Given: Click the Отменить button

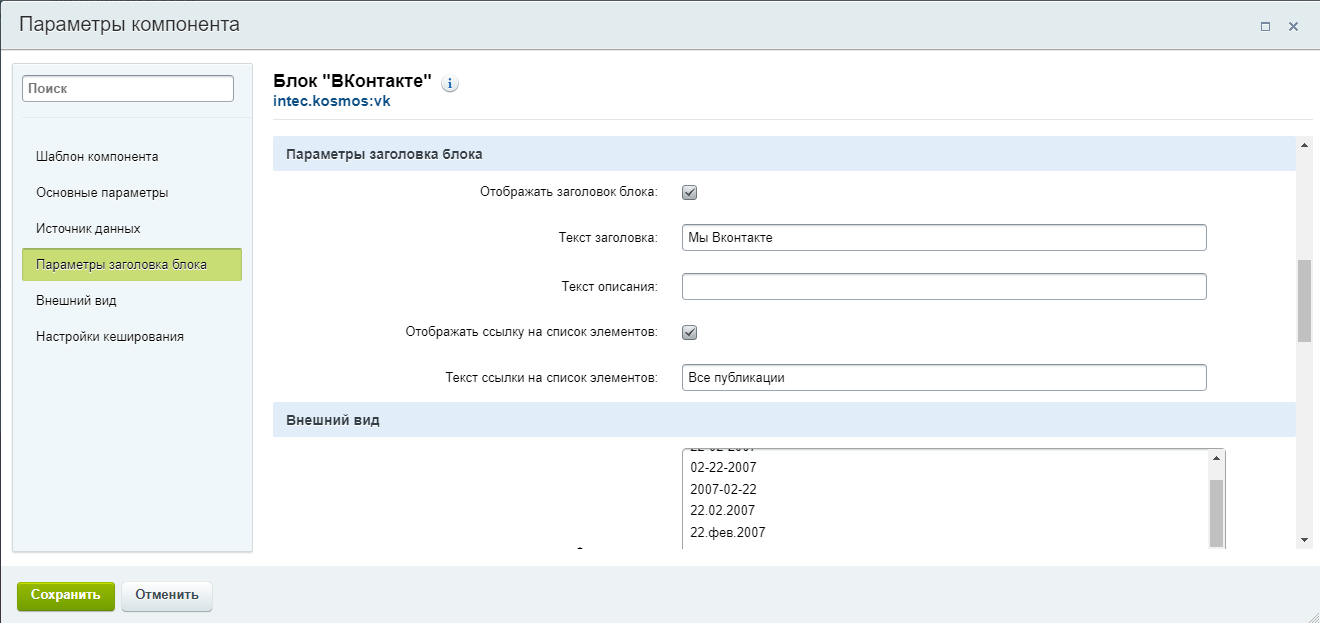Looking at the screenshot, I should coord(167,595).
